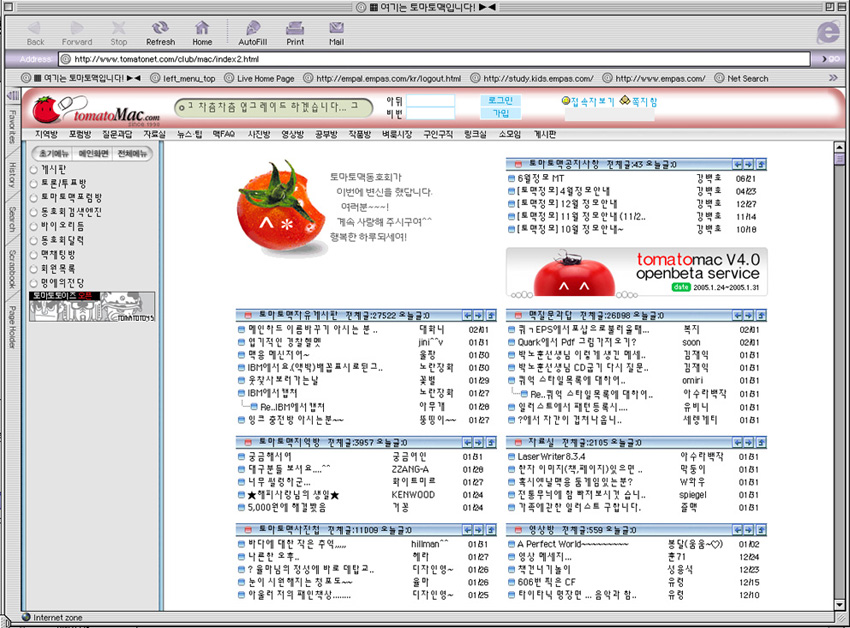This screenshot has height=628, width=850.
Task: Click the Home toolbar icon
Action: tap(202, 31)
